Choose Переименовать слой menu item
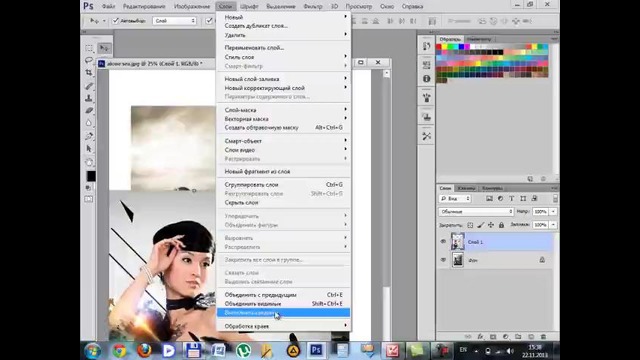 pos(284,48)
